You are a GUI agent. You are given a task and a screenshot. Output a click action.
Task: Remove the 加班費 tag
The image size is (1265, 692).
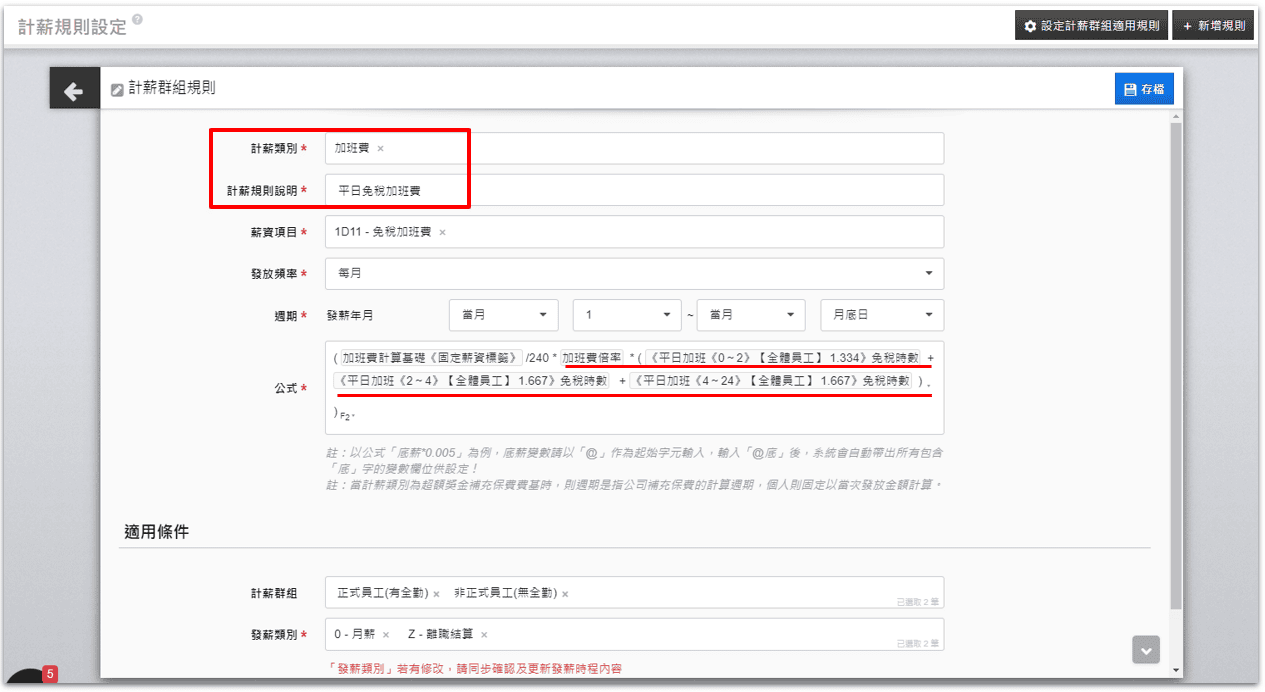pos(380,149)
